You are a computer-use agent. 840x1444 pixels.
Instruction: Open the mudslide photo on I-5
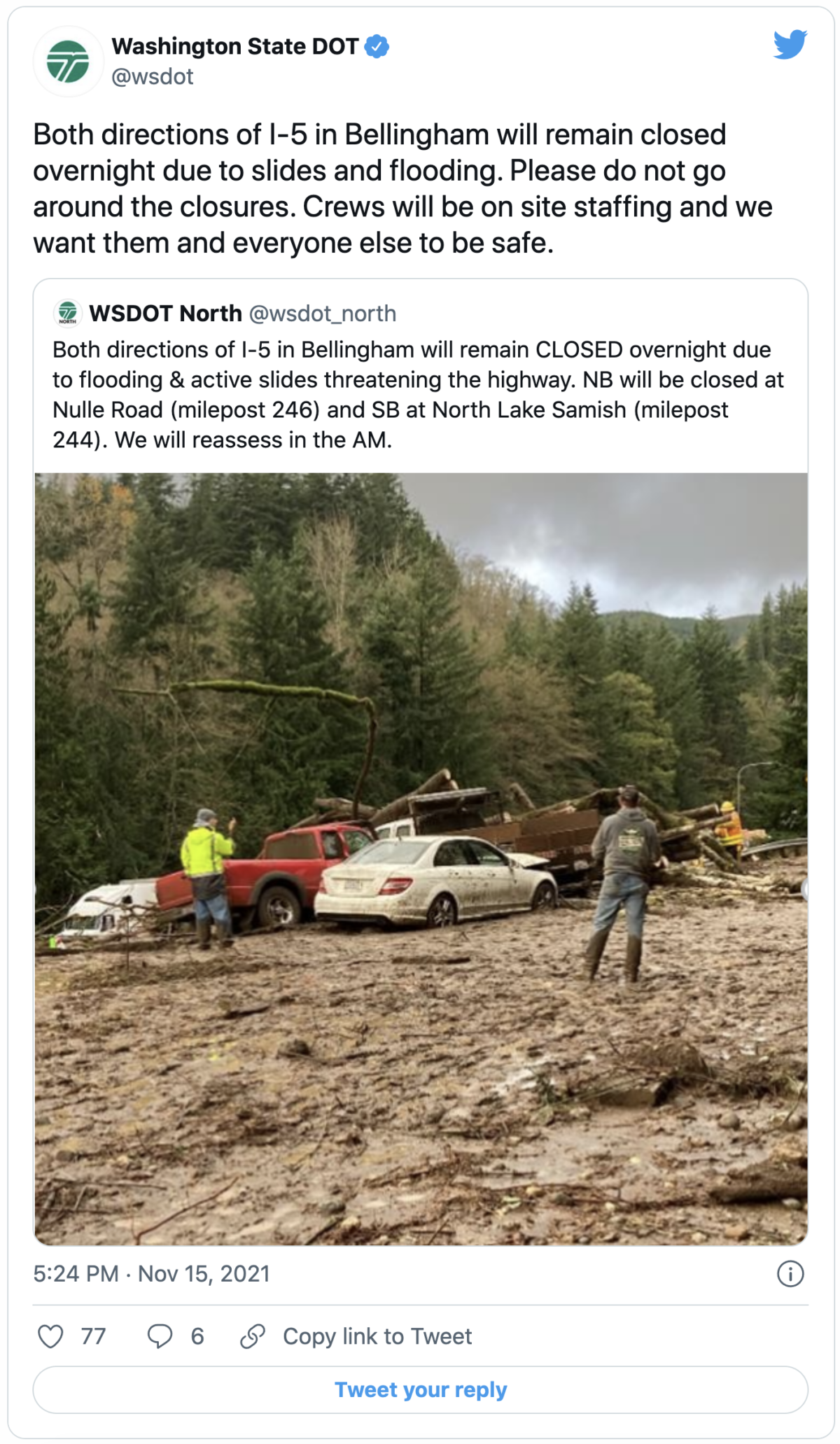(421, 859)
